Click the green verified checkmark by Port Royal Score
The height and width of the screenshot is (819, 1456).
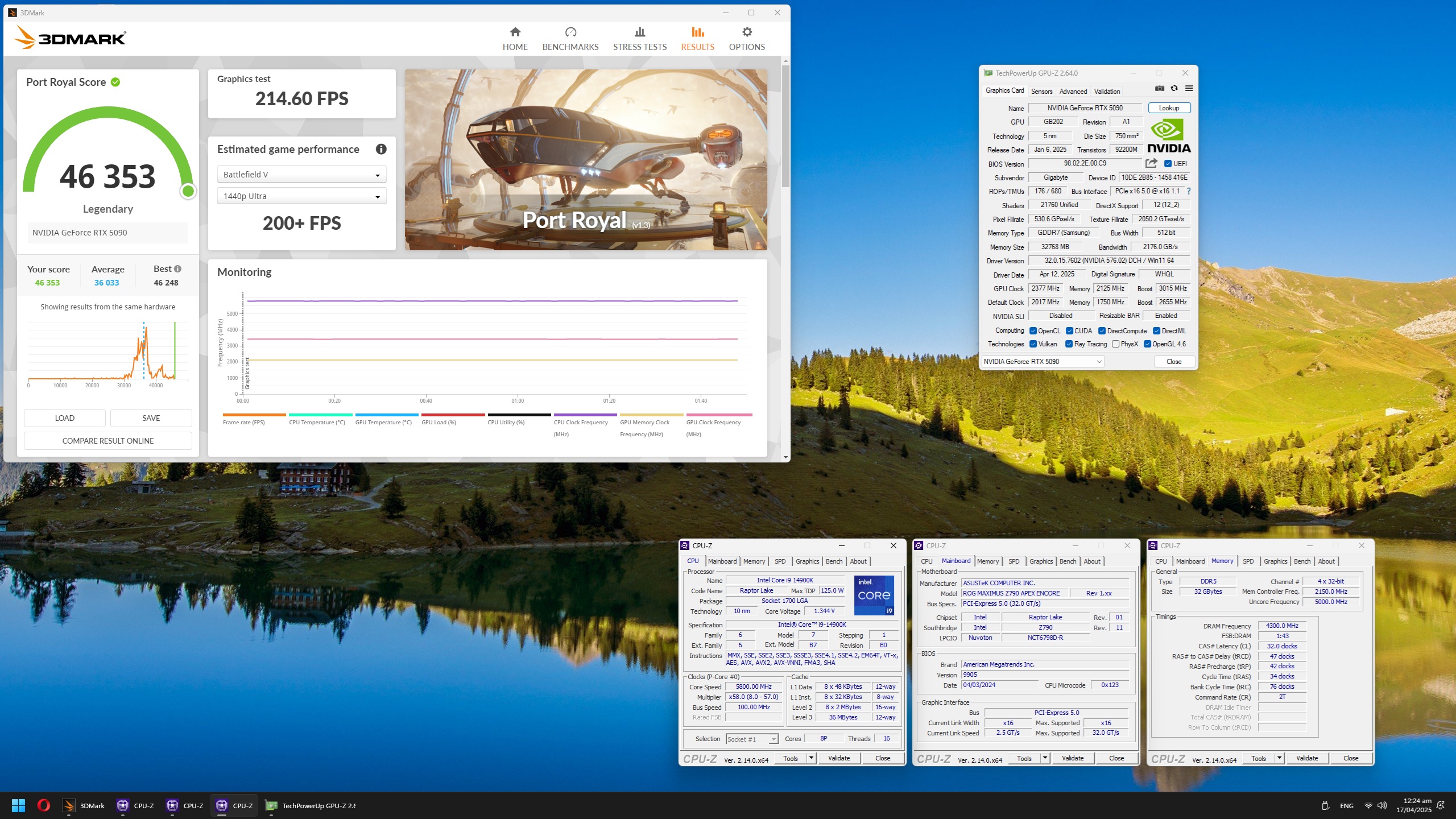click(x=115, y=82)
